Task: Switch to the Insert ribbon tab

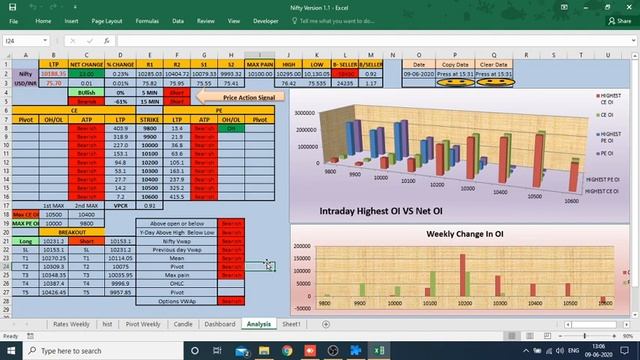Action: pos(71,21)
